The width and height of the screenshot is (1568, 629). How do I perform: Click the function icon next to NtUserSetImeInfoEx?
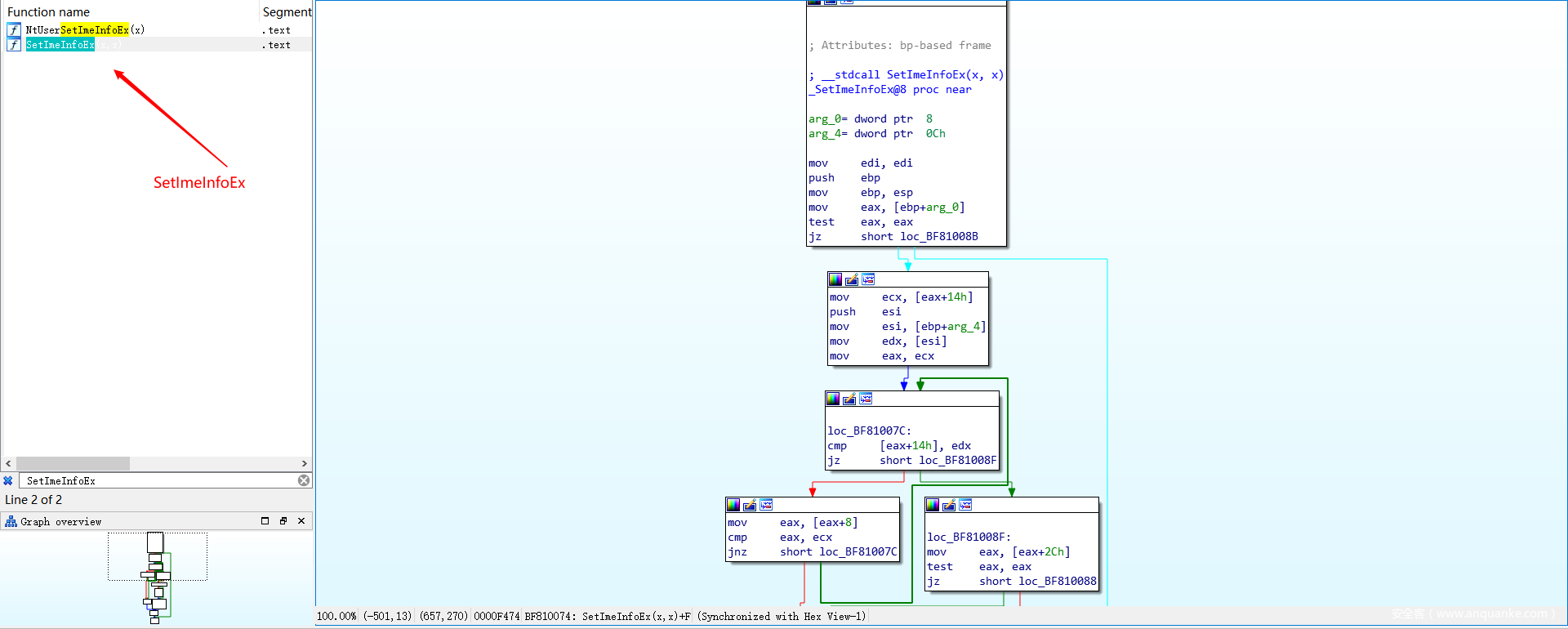[14, 30]
